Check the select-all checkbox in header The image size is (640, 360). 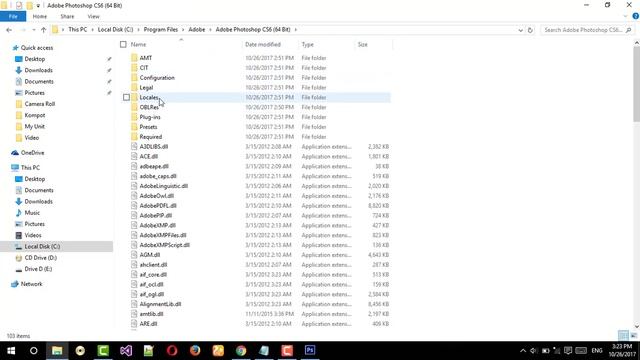(x=123, y=44)
